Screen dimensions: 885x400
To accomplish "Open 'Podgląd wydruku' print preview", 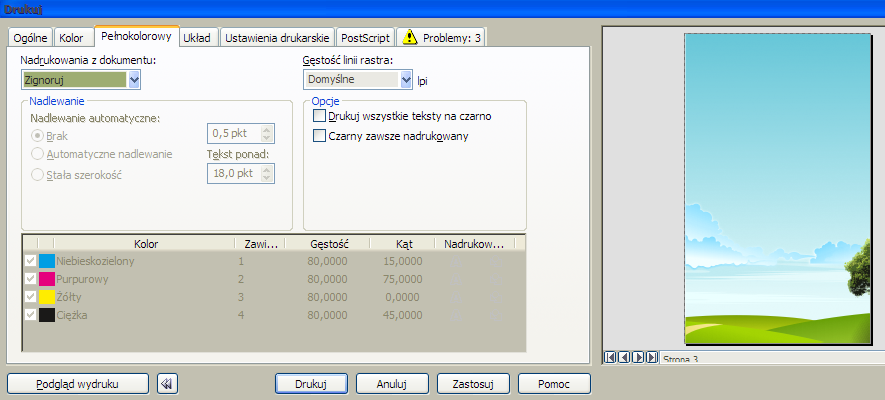I will (x=78, y=383).
